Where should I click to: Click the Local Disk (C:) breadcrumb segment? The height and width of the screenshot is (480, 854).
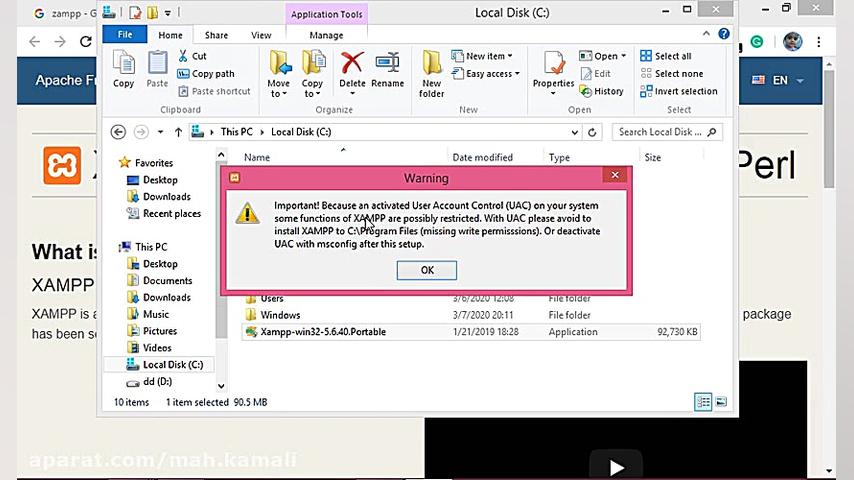(x=301, y=132)
